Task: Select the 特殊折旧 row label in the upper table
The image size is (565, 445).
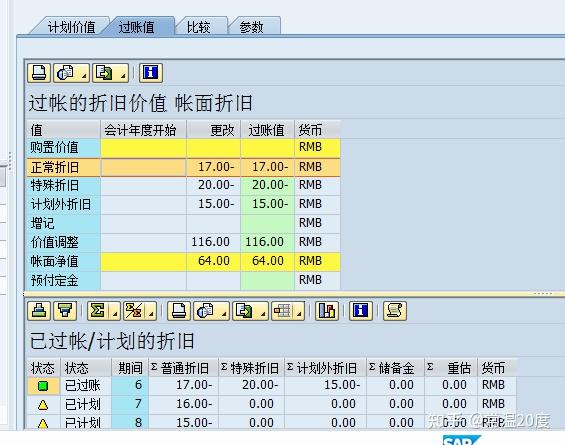Action: click(x=55, y=186)
